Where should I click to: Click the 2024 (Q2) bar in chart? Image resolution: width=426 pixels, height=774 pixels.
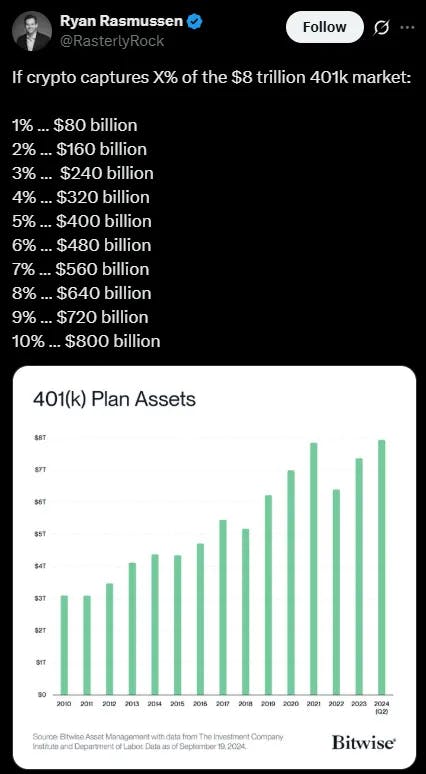(381, 567)
